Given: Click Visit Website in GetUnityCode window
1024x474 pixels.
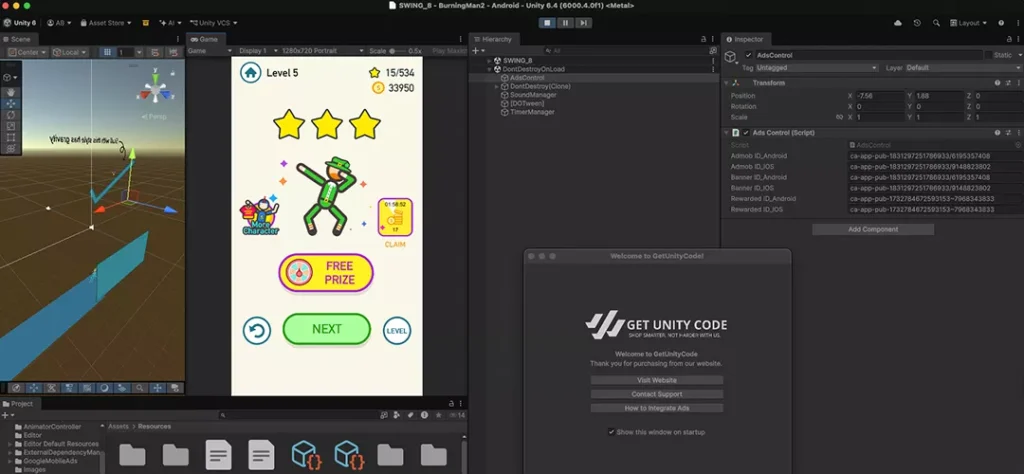Looking at the screenshot, I should [x=657, y=380].
